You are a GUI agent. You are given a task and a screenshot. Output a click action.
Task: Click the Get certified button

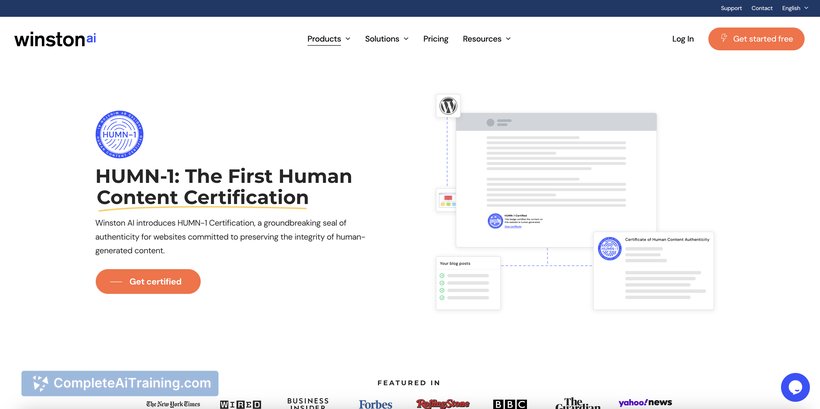(x=148, y=281)
